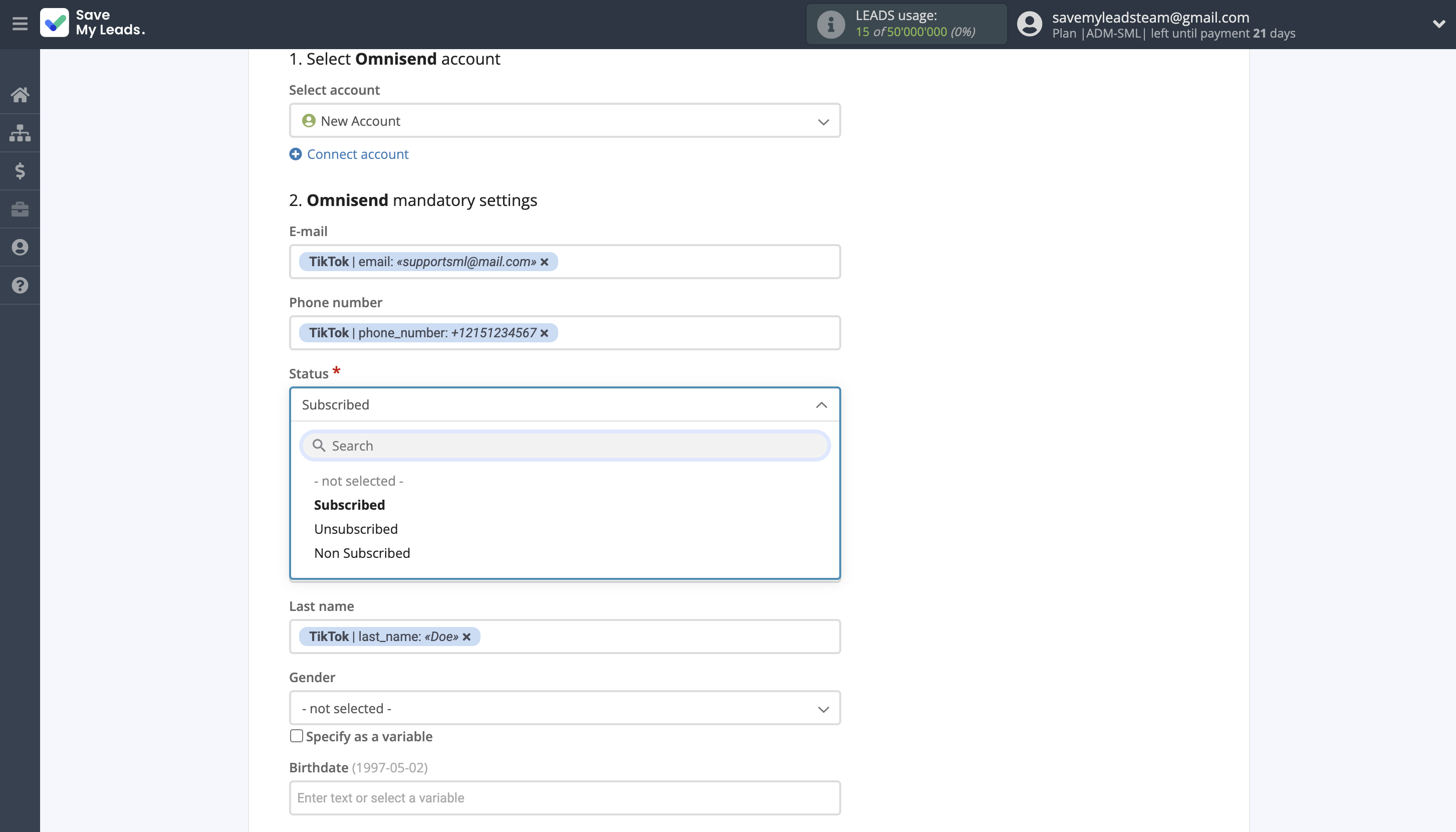Open briefcase icon in sidebar
The width and height of the screenshot is (1456, 832).
coord(20,209)
